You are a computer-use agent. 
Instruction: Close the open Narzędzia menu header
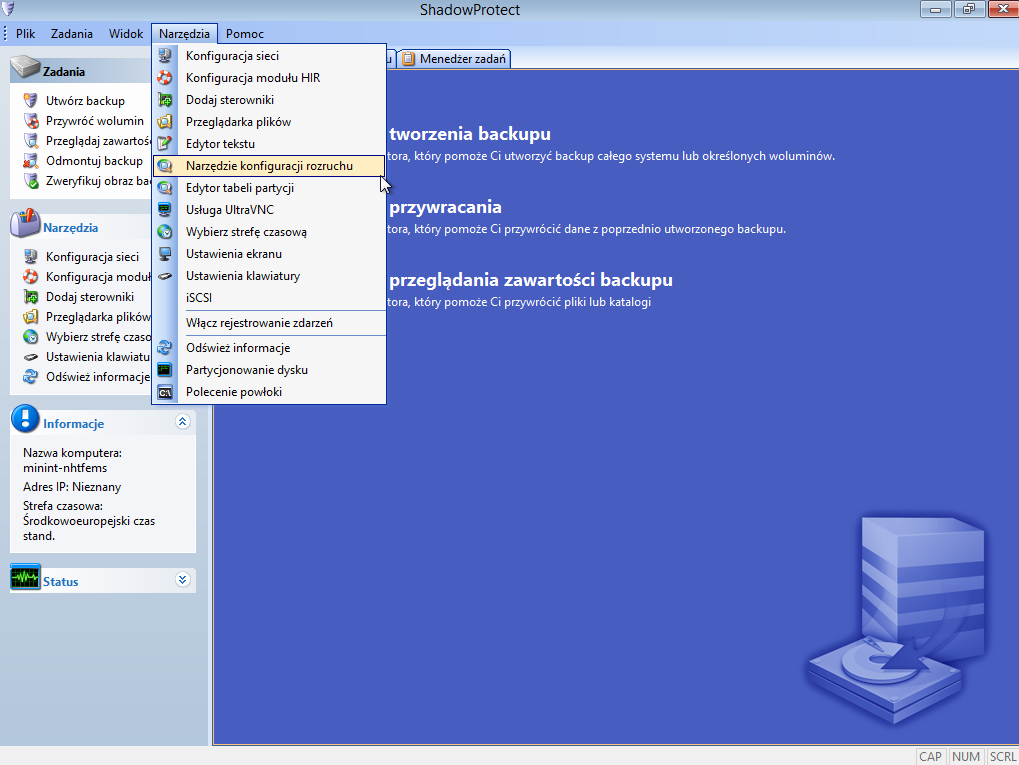tap(185, 34)
